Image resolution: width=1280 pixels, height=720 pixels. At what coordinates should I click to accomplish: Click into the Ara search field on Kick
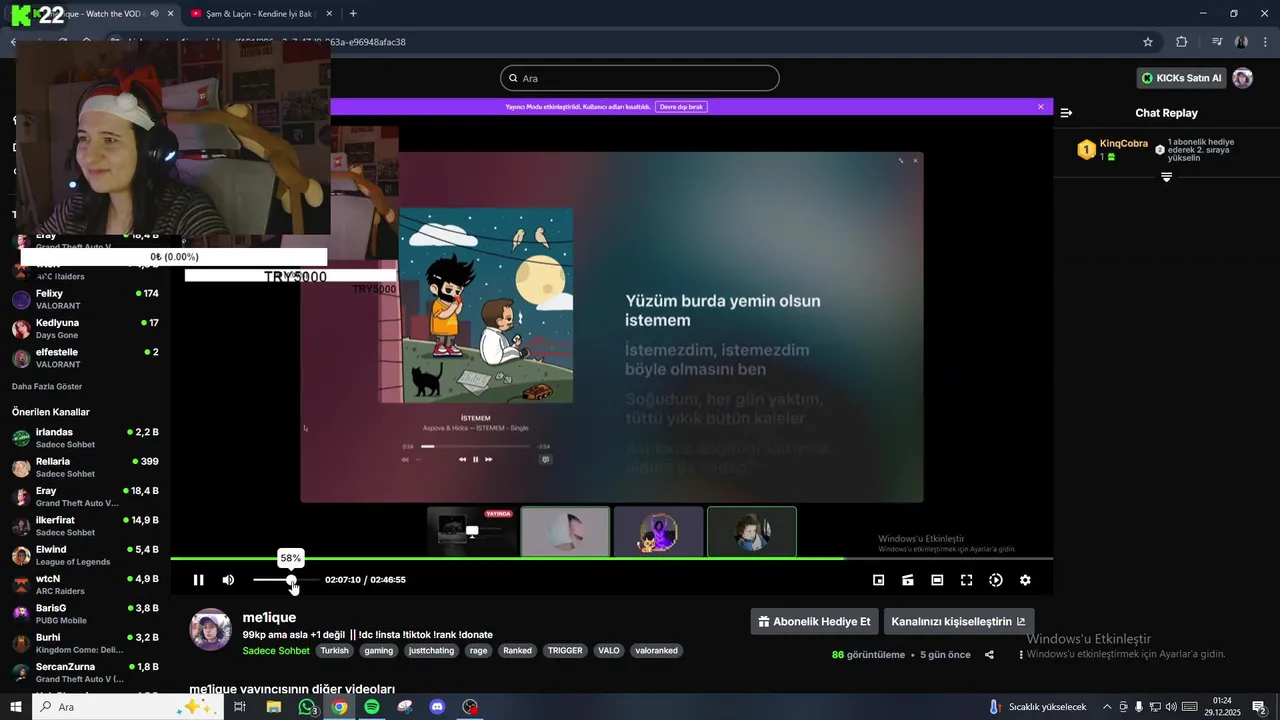(x=640, y=78)
